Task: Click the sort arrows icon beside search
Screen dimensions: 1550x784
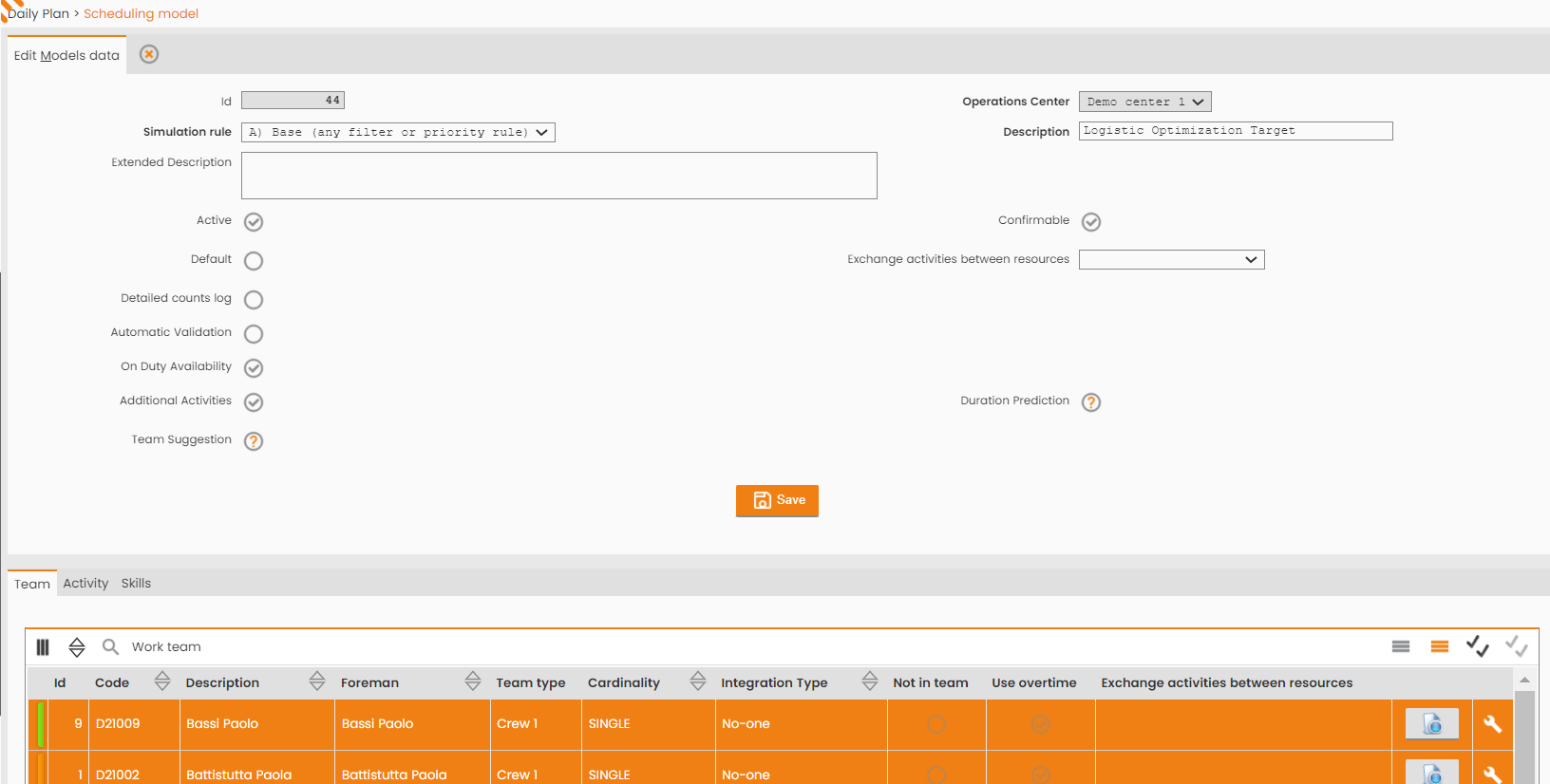Action: click(77, 647)
